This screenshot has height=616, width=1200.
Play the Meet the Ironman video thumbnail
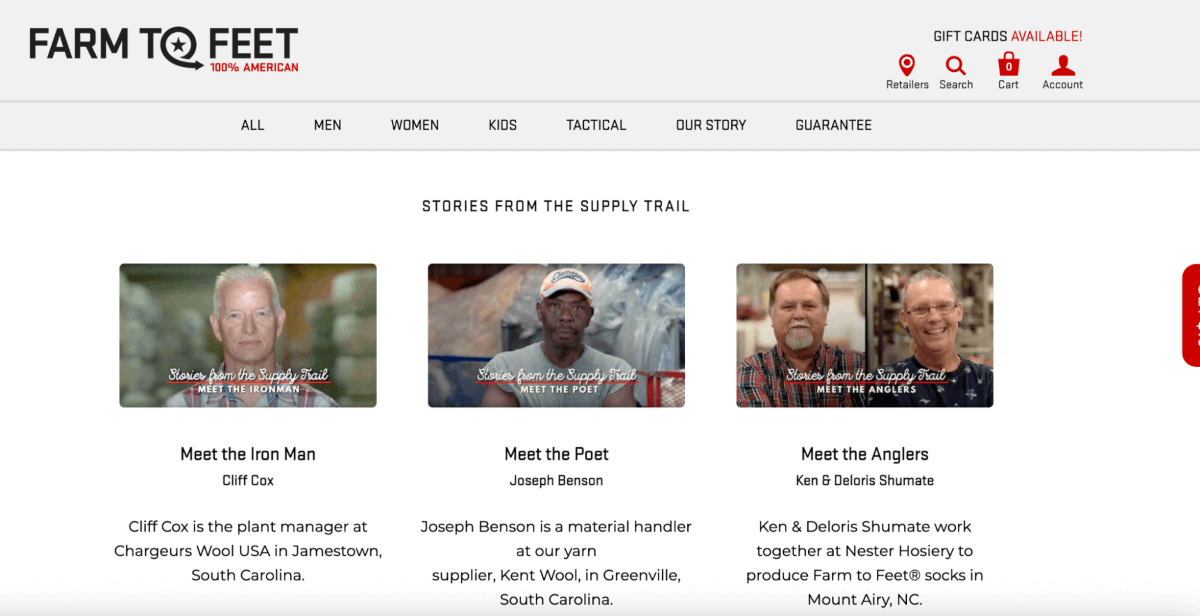[x=248, y=335]
